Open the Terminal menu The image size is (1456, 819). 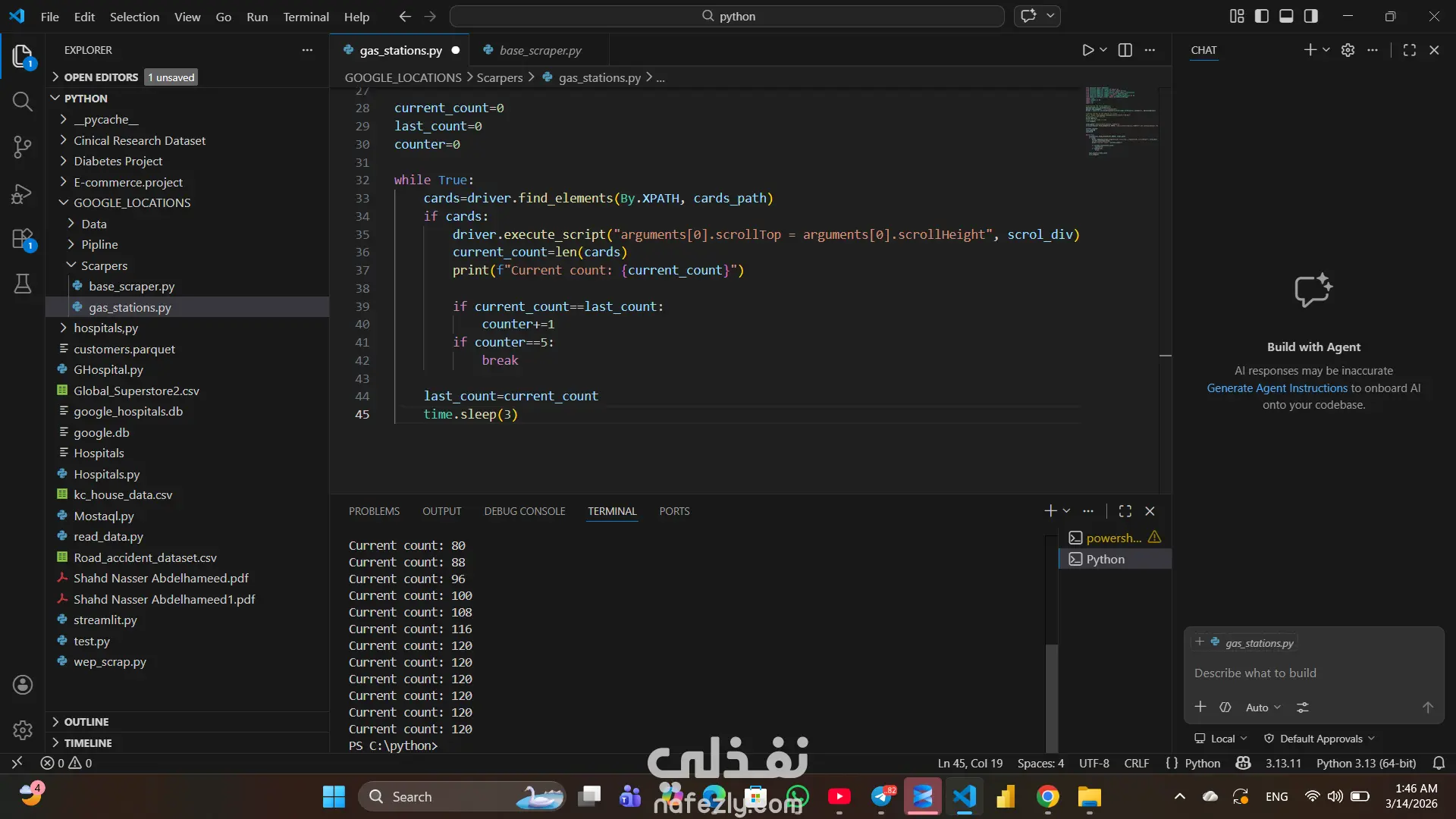(306, 17)
